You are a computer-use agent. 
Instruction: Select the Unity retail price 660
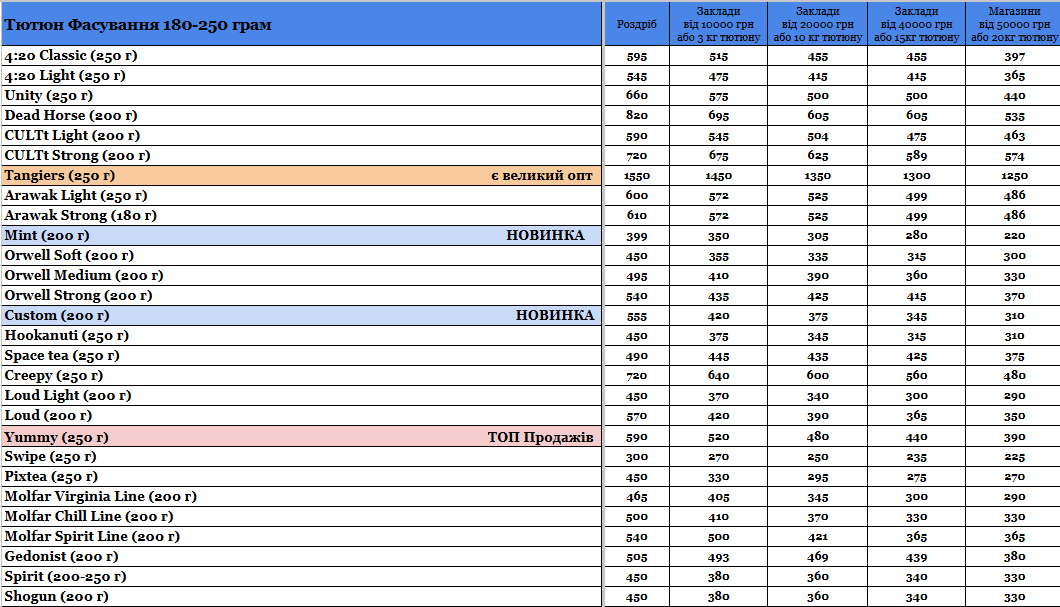637,96
